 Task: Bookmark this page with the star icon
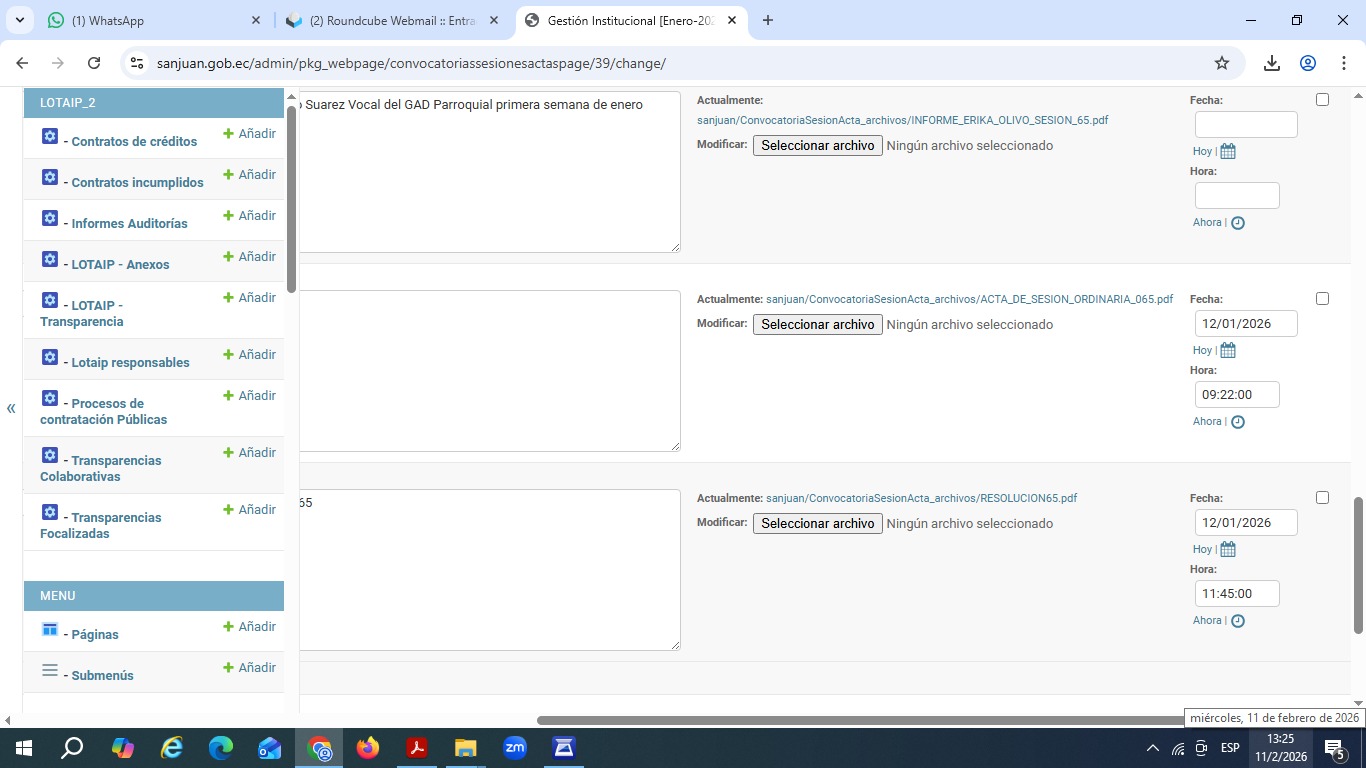point(1221,63)
